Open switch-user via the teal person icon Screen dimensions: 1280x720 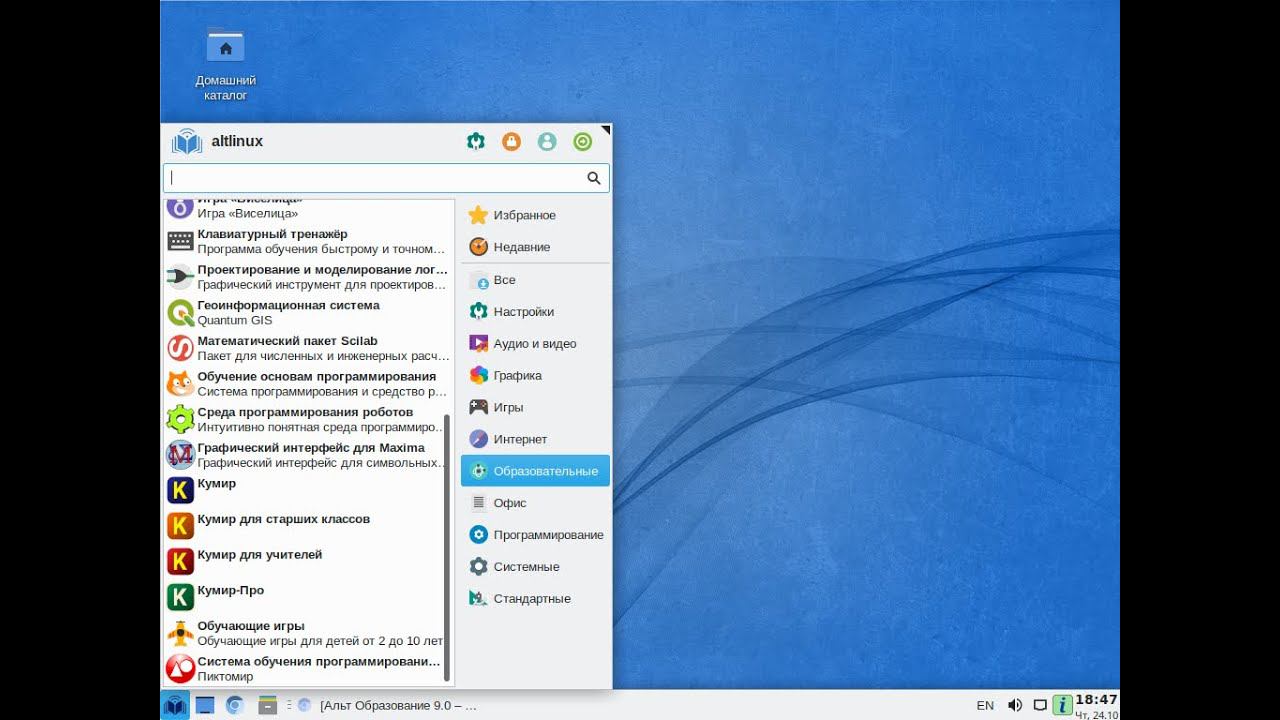(x=547, y=142)
